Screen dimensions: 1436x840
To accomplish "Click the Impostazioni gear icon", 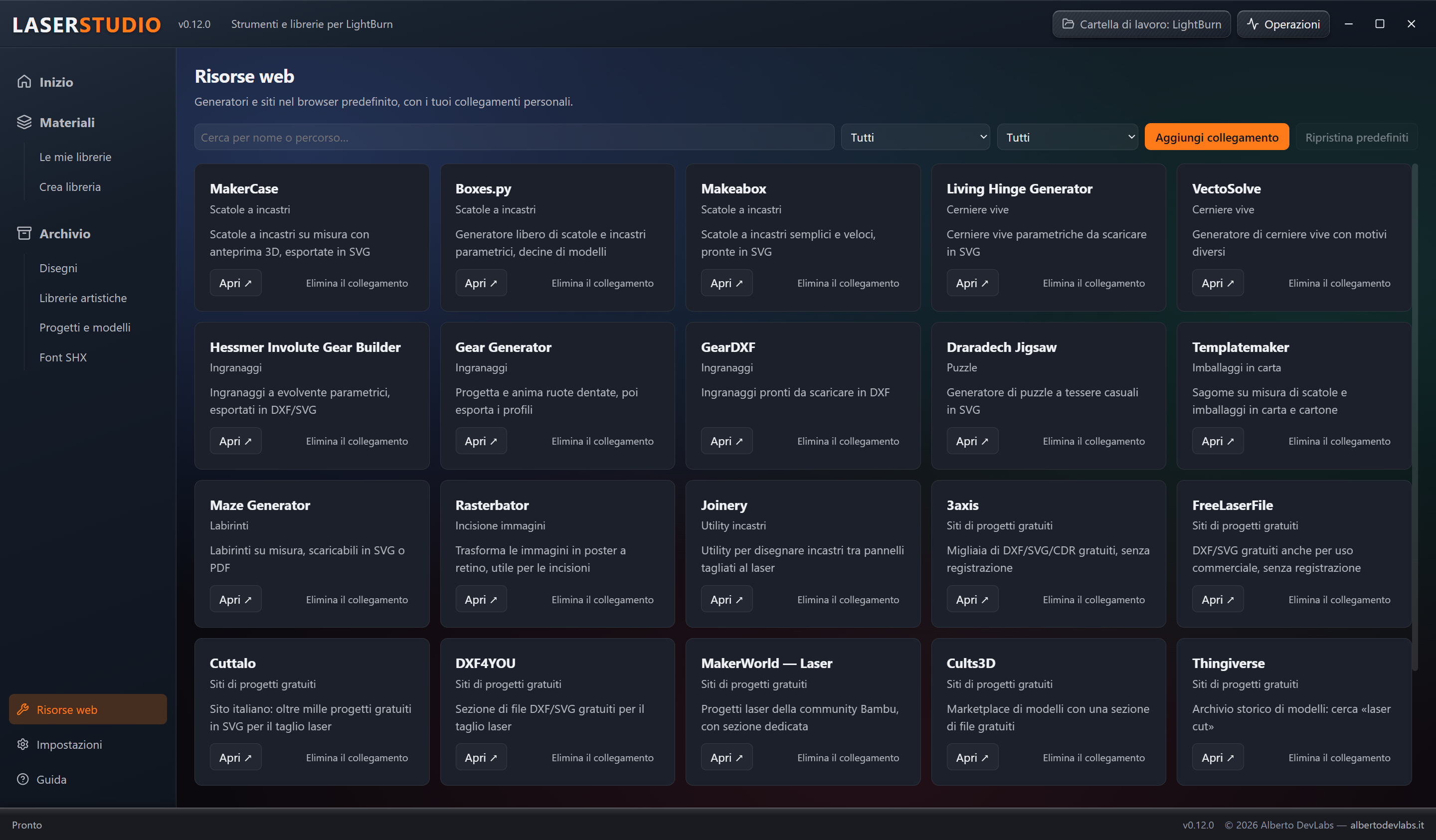I will [x=23, y=744].
